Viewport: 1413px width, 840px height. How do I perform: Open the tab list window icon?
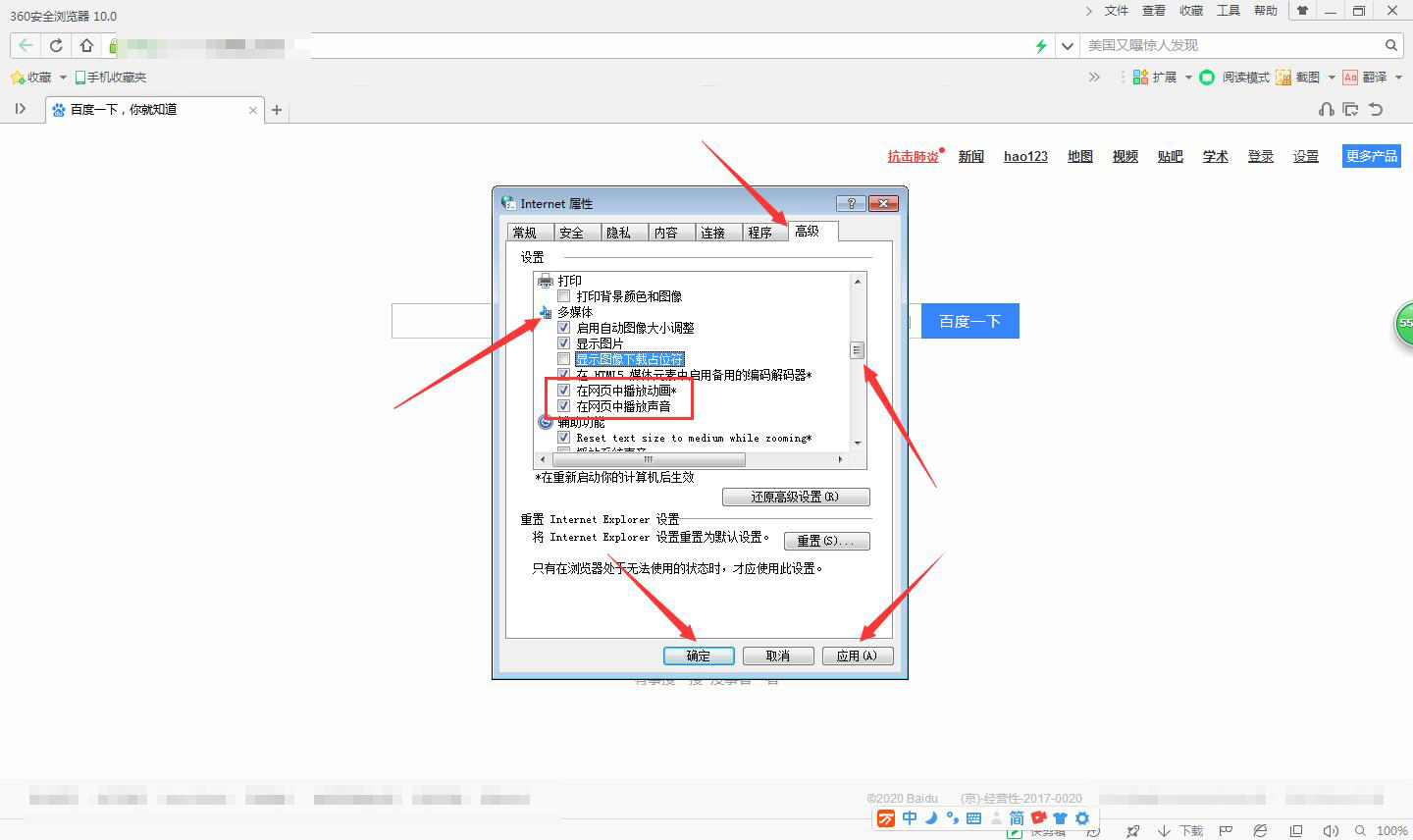(x=1351, y=109)
